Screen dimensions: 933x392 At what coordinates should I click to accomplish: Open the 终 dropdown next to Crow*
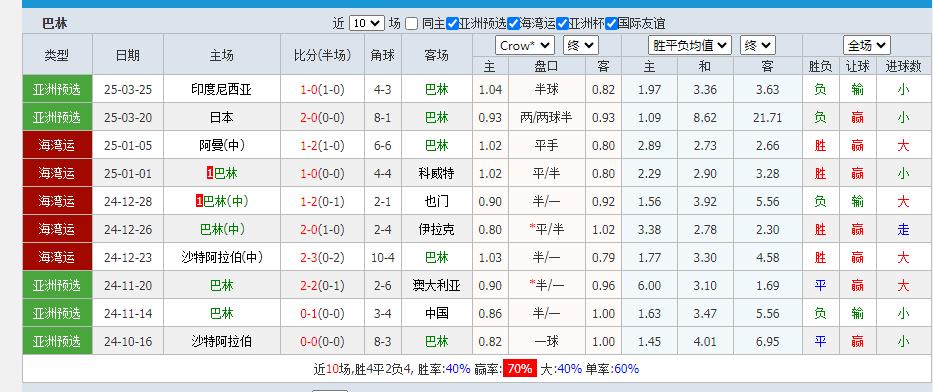coord(581,45)
